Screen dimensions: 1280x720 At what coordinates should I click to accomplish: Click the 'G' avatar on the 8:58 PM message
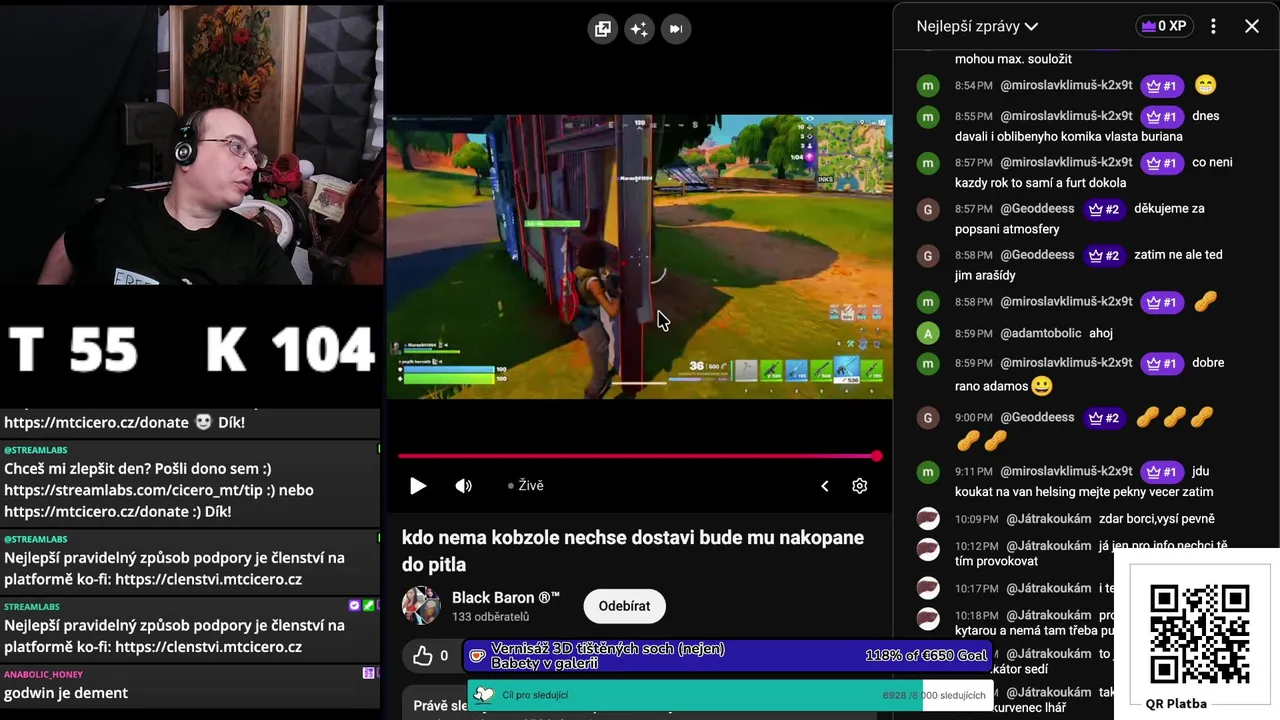pos(928,255)
